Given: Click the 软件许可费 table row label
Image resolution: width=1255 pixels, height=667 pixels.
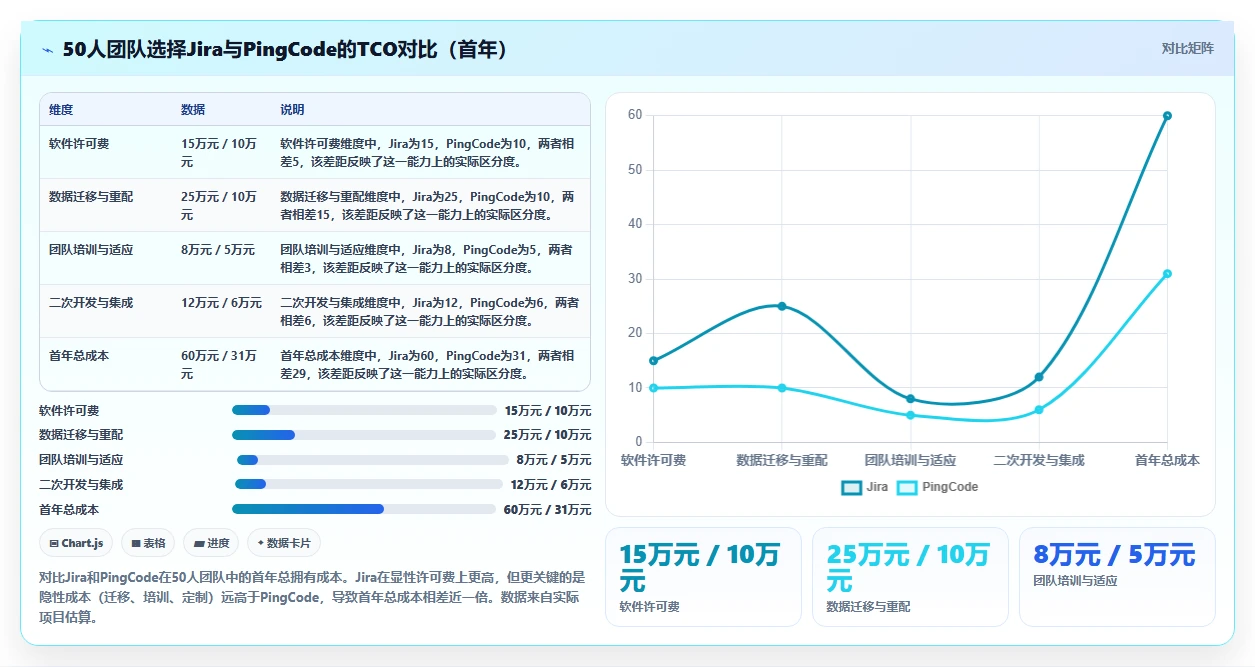Looking at the screenshot, I should tap(79, 144).
